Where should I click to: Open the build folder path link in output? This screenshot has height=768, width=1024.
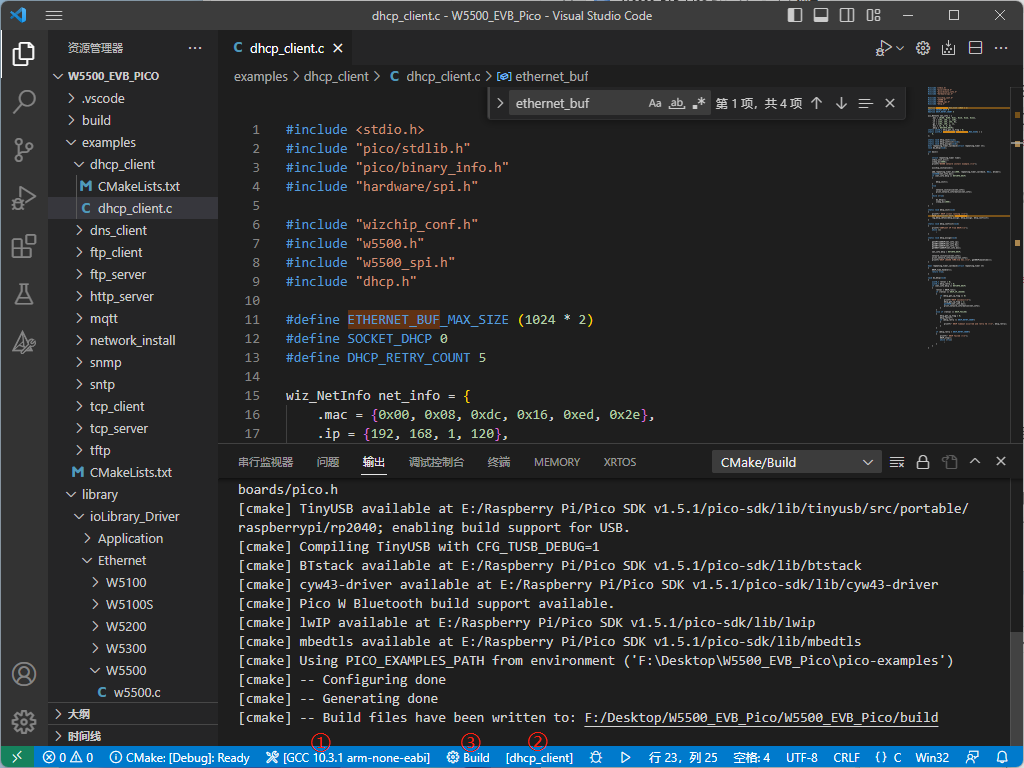point(761,718)
